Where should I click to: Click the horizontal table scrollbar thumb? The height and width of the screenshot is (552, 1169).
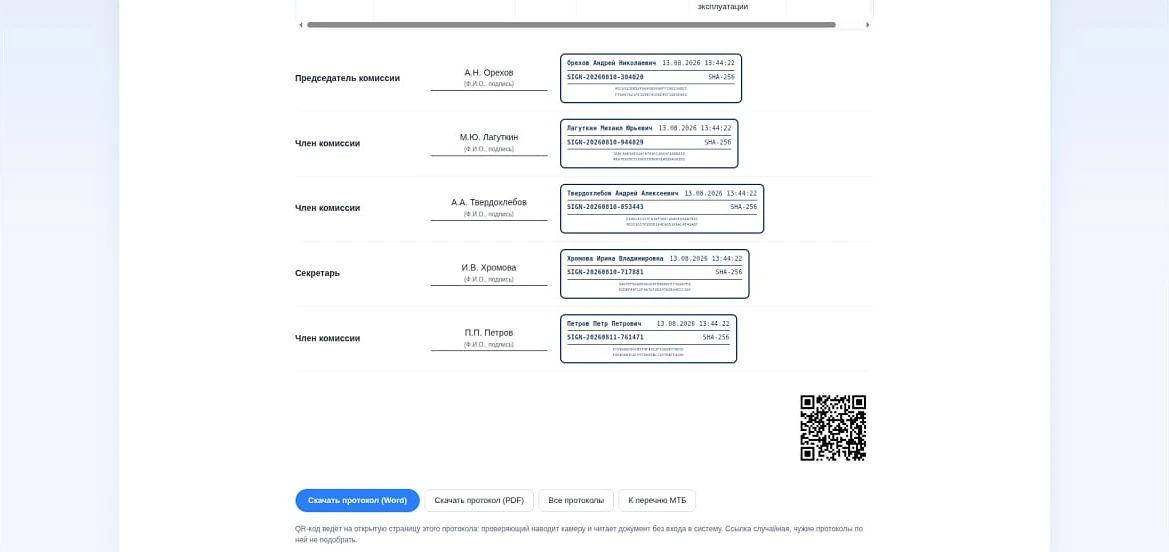point(571,25)
